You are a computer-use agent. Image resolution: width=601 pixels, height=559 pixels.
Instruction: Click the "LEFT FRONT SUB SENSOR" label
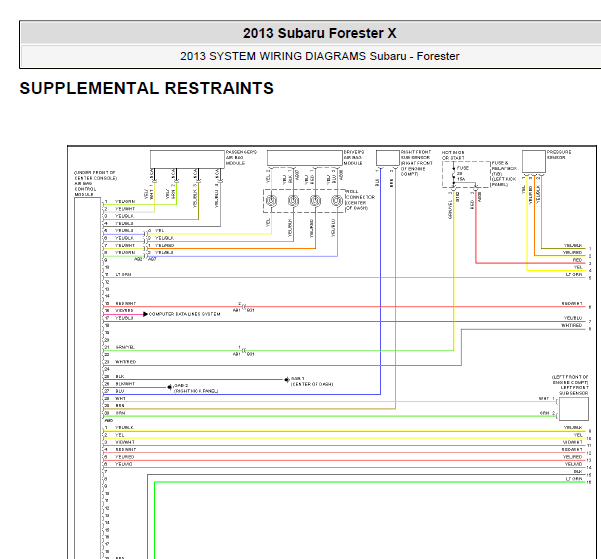click(x=573, y=390)
